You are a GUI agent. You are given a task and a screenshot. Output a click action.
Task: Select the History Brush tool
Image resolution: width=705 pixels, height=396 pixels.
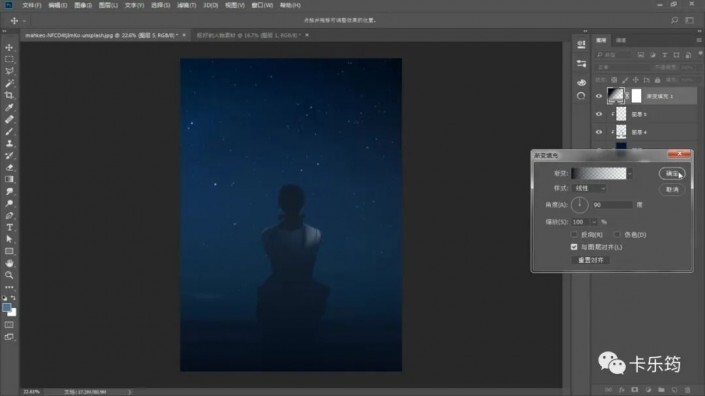coord(9,156)
